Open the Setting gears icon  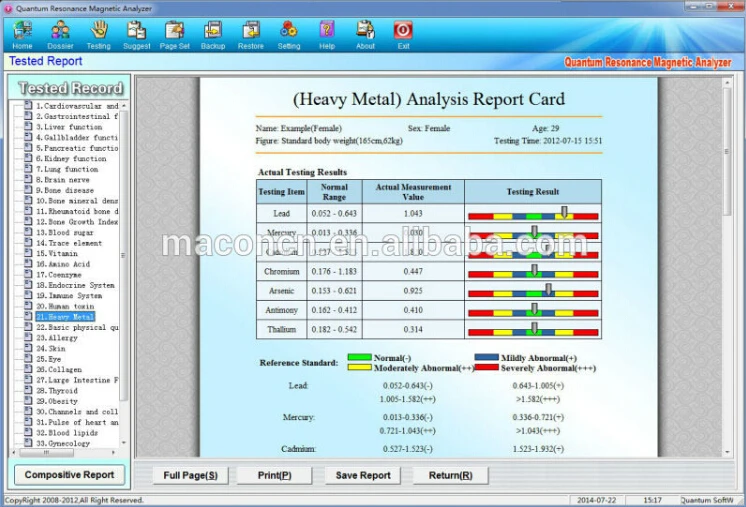(289, 33)
